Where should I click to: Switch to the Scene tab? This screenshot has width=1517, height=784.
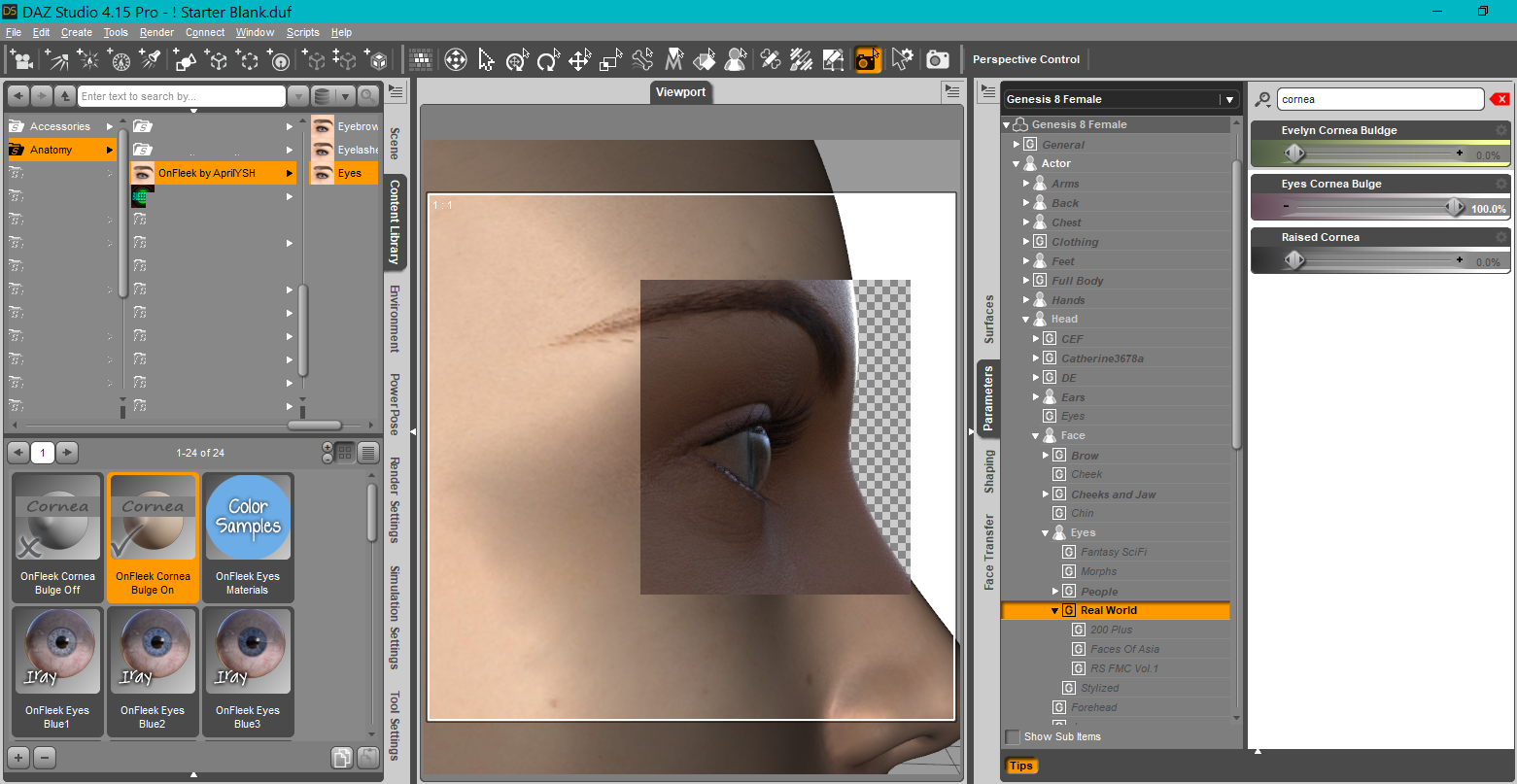click(x=395, y=142)
